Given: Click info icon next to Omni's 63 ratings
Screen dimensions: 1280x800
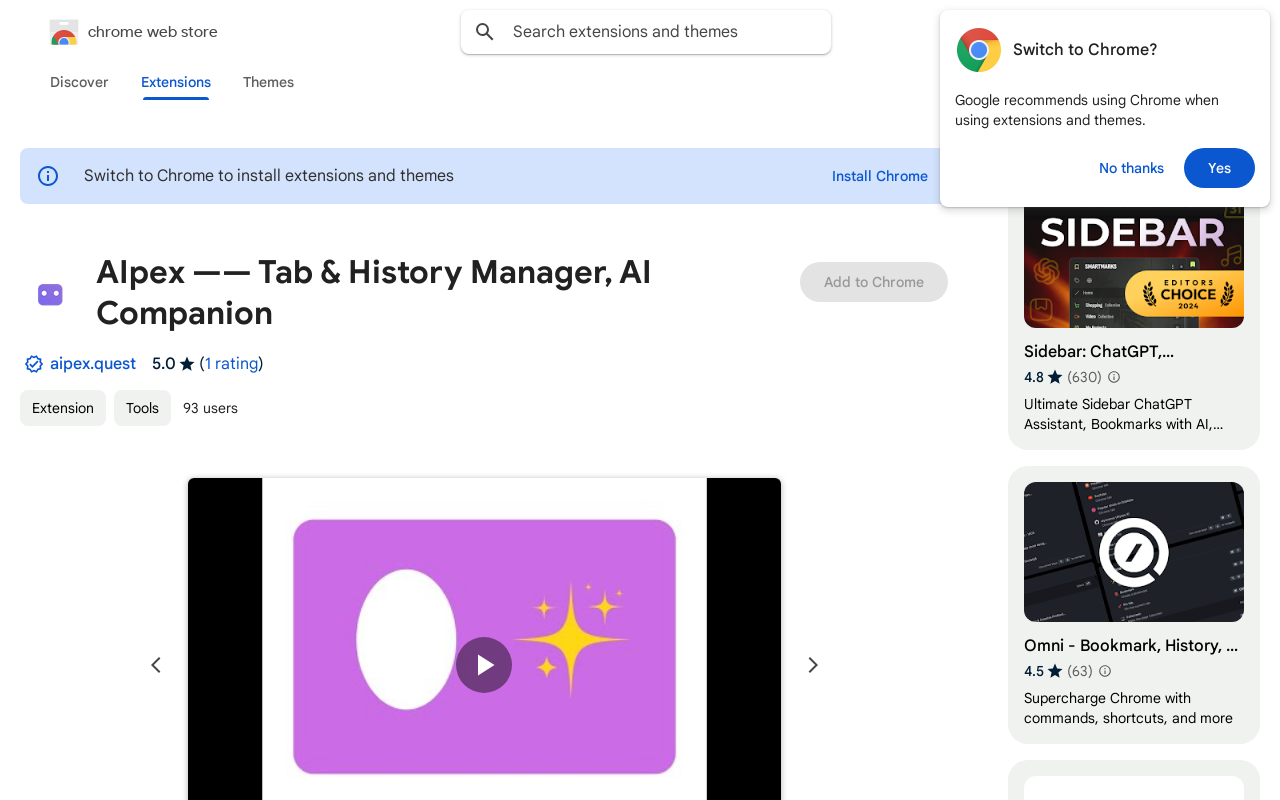Looking at the screenshot, I should point(1105,671).
